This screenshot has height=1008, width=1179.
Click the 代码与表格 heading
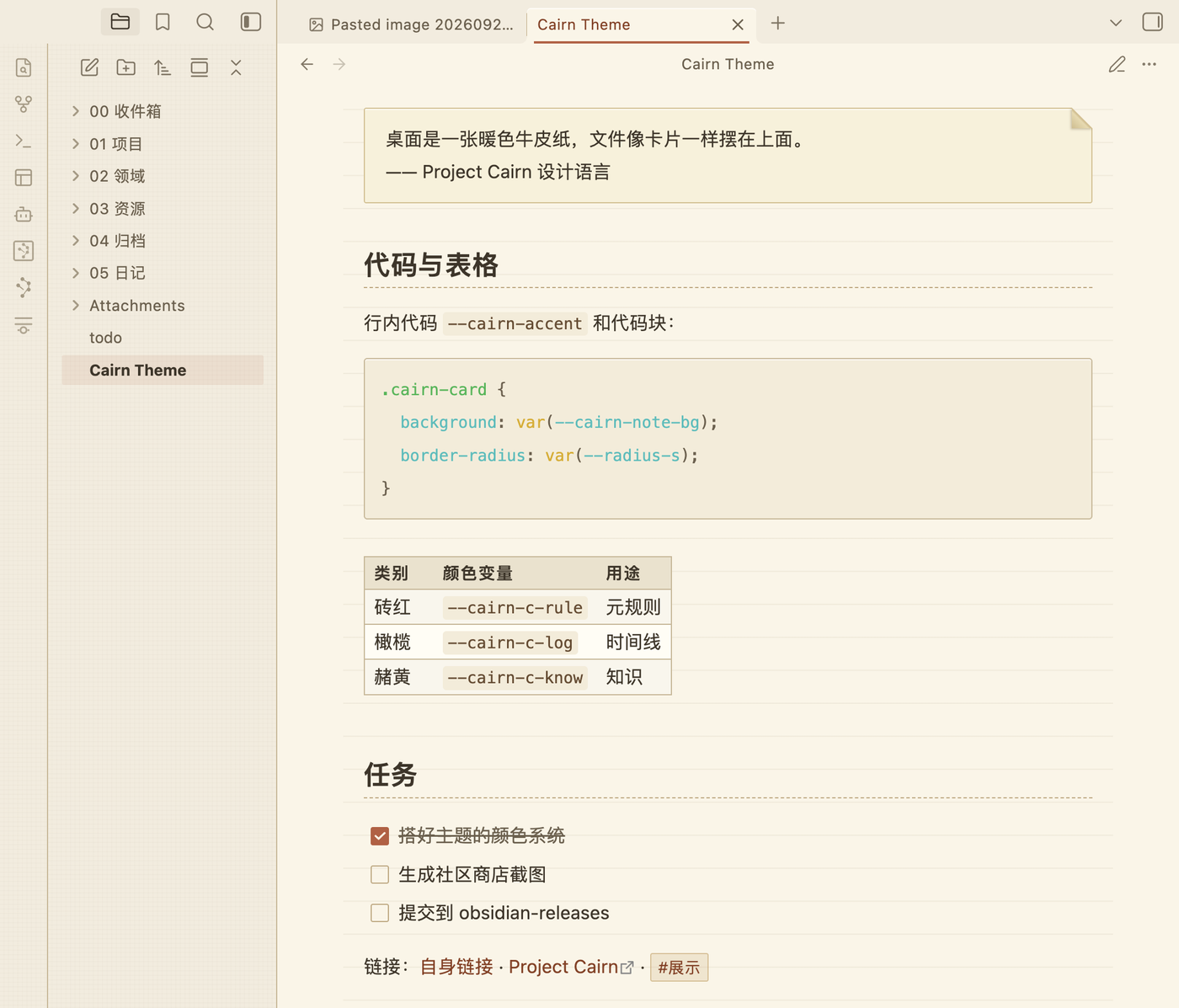tap(431, 265)
